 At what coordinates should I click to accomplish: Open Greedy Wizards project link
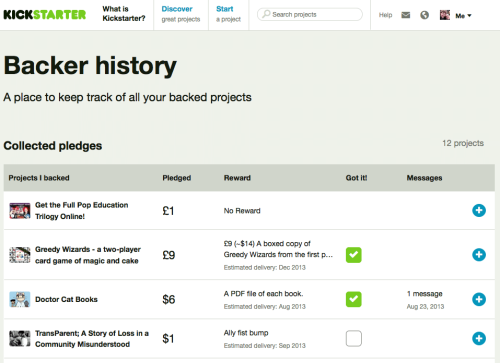(x=88, y=255)
